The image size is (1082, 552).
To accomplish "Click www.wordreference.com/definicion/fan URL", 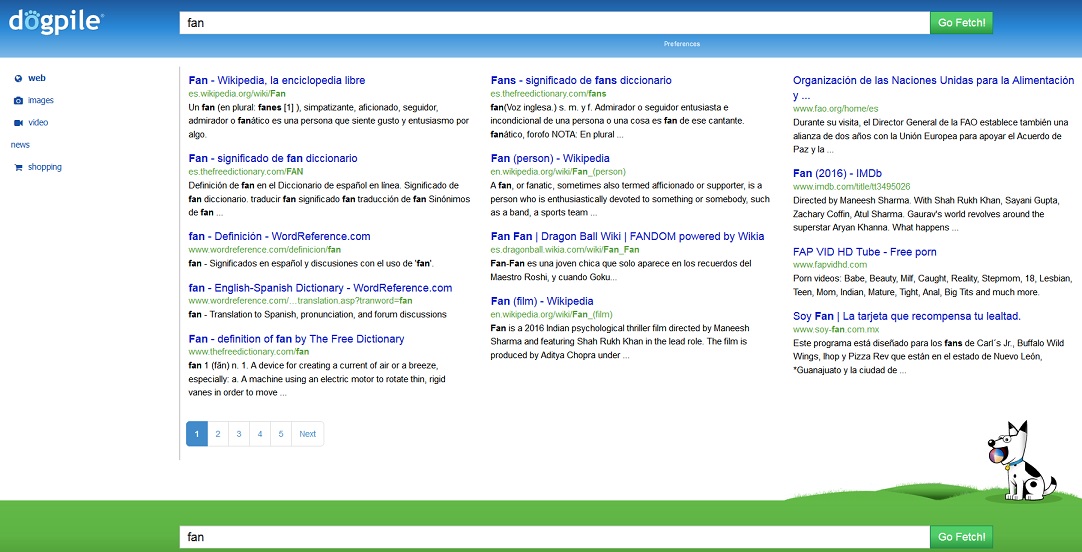I will pyautogui.click(x=265, y=249).
